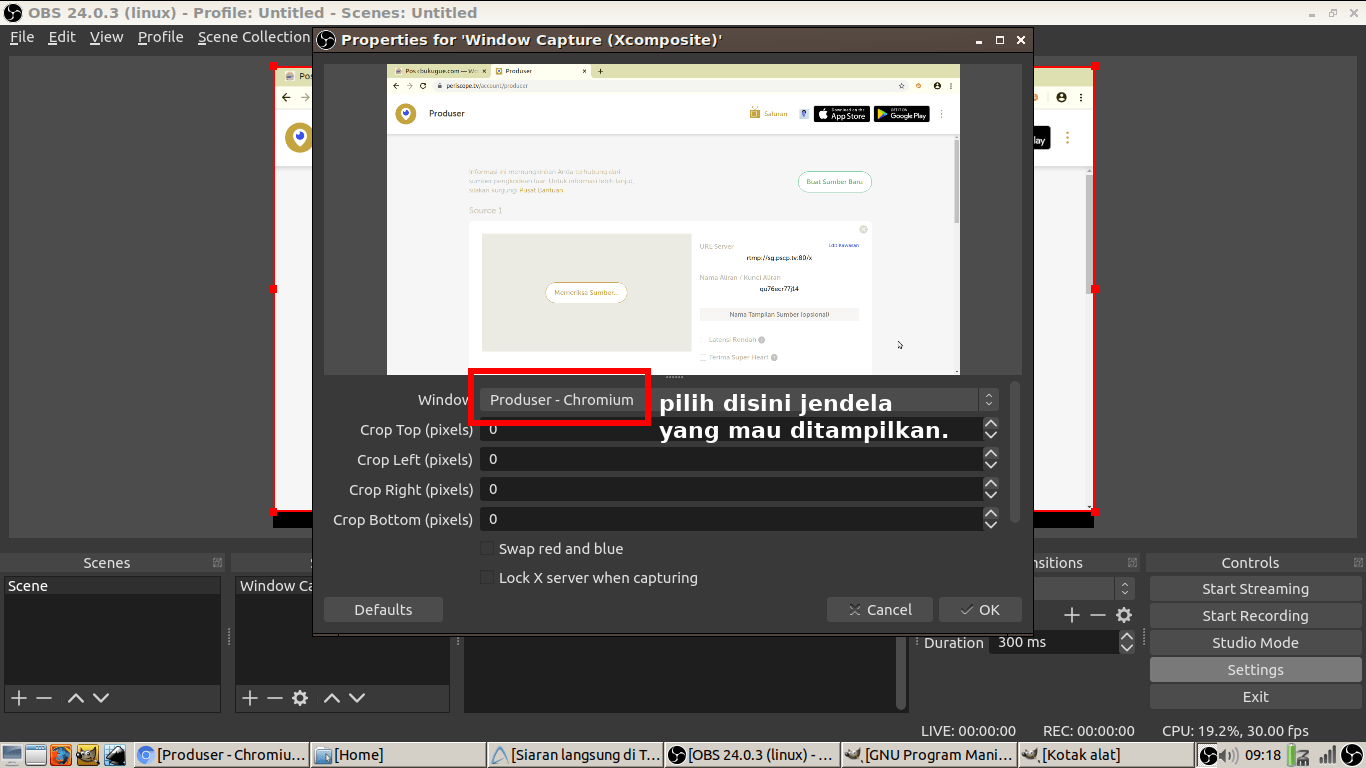Image resolution: width=1366 pixels, height=768 pixels.
Task: Remove source with Sources minus icon
Action: (275, 698)
